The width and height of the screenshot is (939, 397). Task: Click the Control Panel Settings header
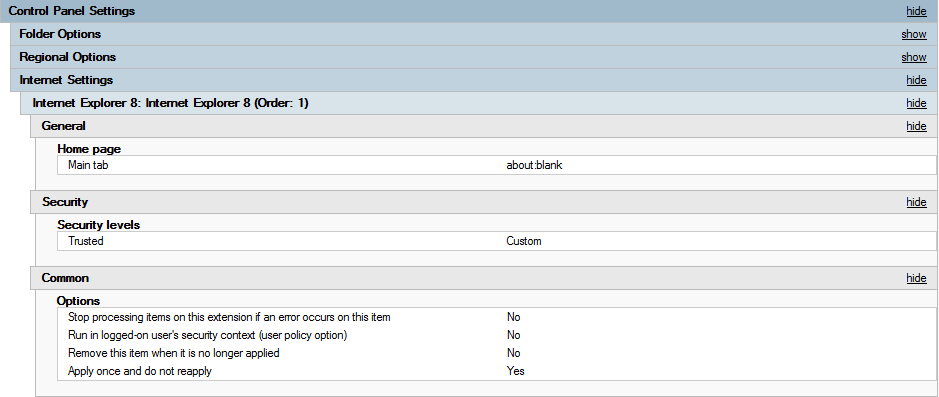point(71,11)
